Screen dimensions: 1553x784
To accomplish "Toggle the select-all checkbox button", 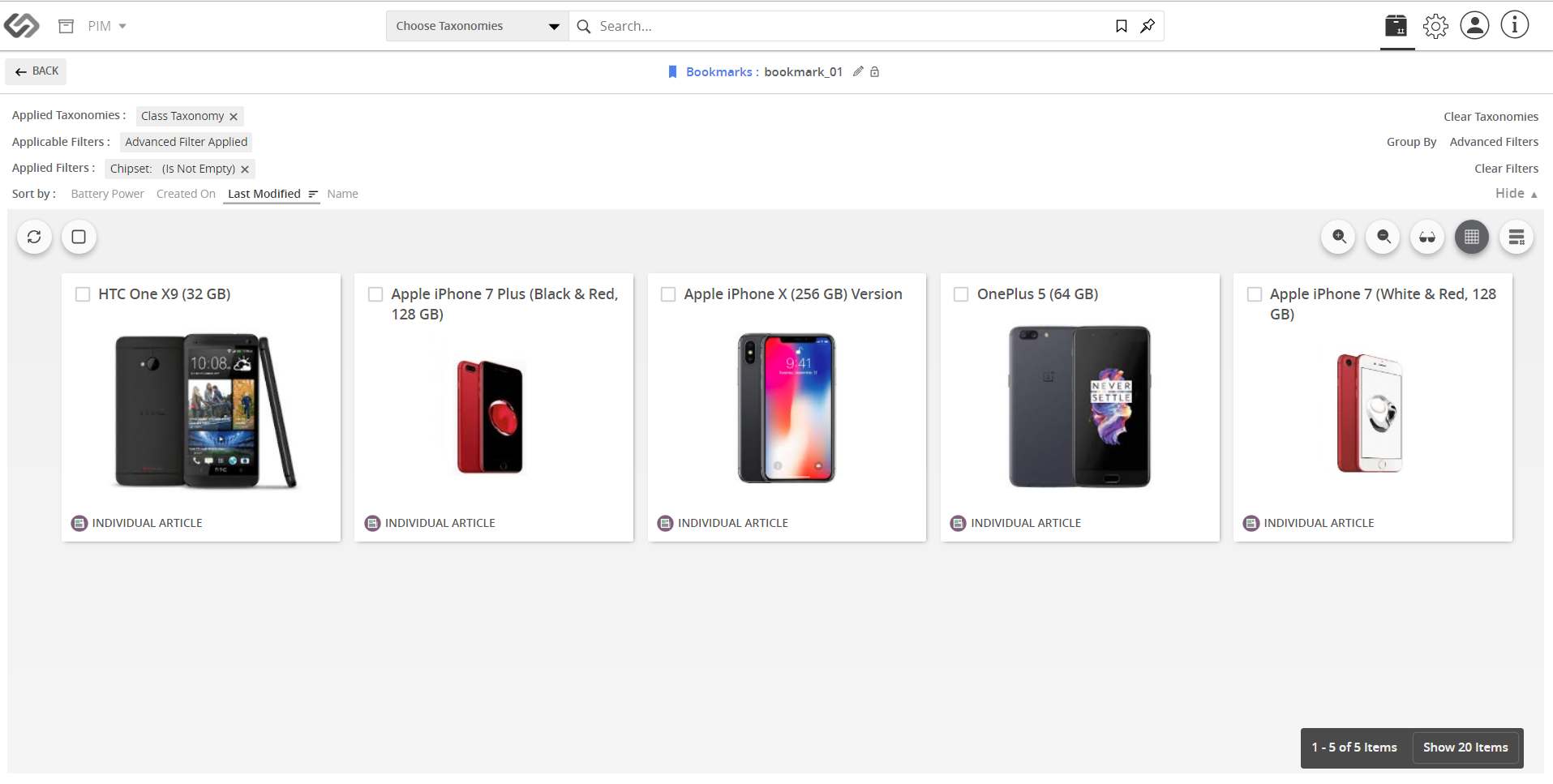I will tap(79, 237).
